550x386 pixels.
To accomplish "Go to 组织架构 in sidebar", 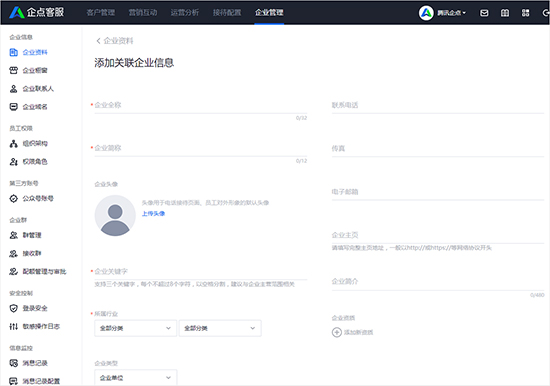I will (35, 144).
